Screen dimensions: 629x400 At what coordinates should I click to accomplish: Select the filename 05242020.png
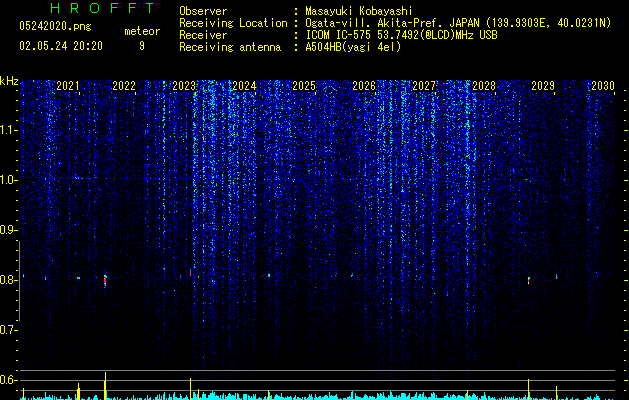tap(55, 27)
